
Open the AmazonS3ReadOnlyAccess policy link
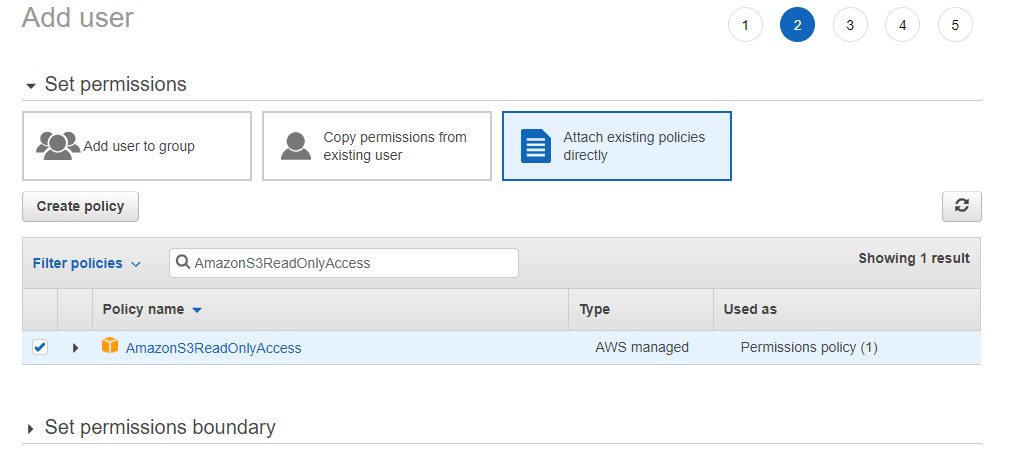(x=213, y=348)
